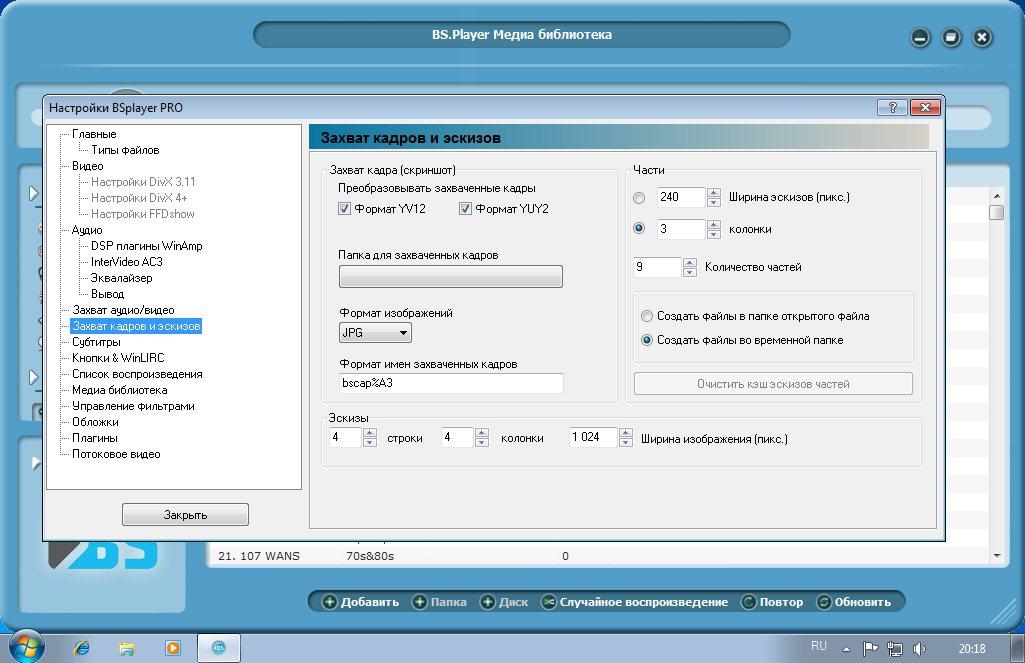Toggle the Формат YUY2 checkbox

[x=465, y=209]
